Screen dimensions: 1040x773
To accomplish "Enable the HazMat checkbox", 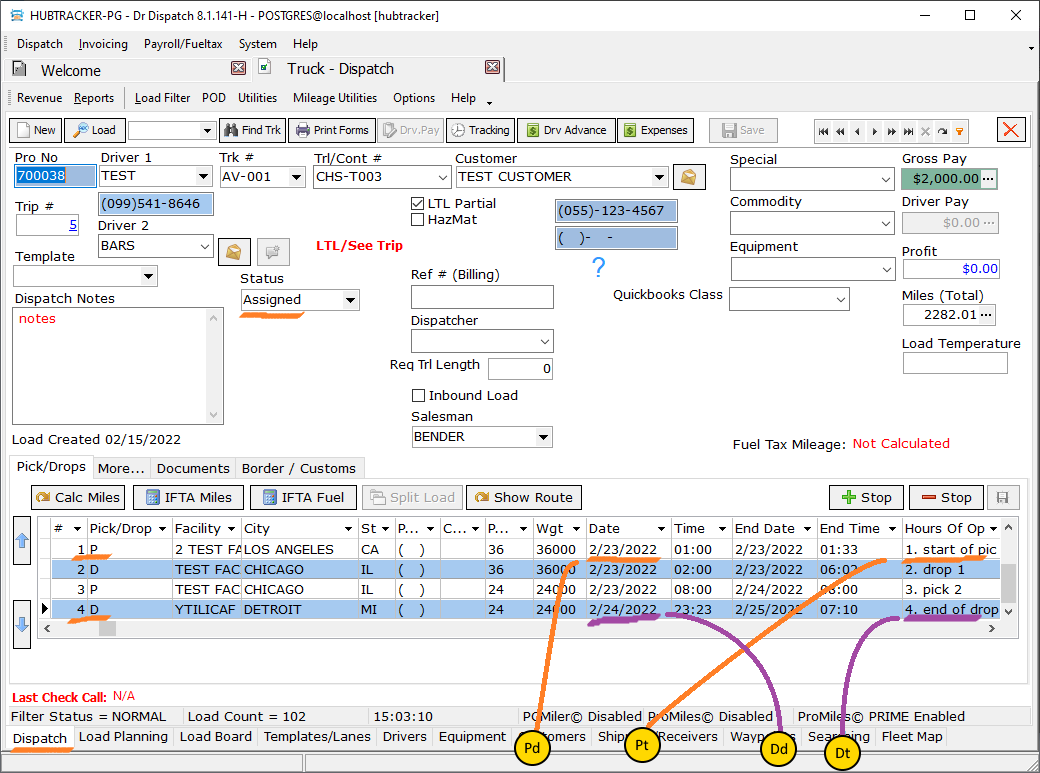I will click(x=418, y=219).
